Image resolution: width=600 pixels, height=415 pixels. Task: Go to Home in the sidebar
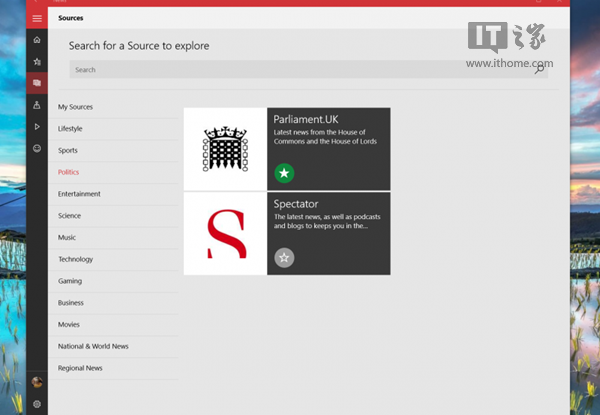point(37,40)
